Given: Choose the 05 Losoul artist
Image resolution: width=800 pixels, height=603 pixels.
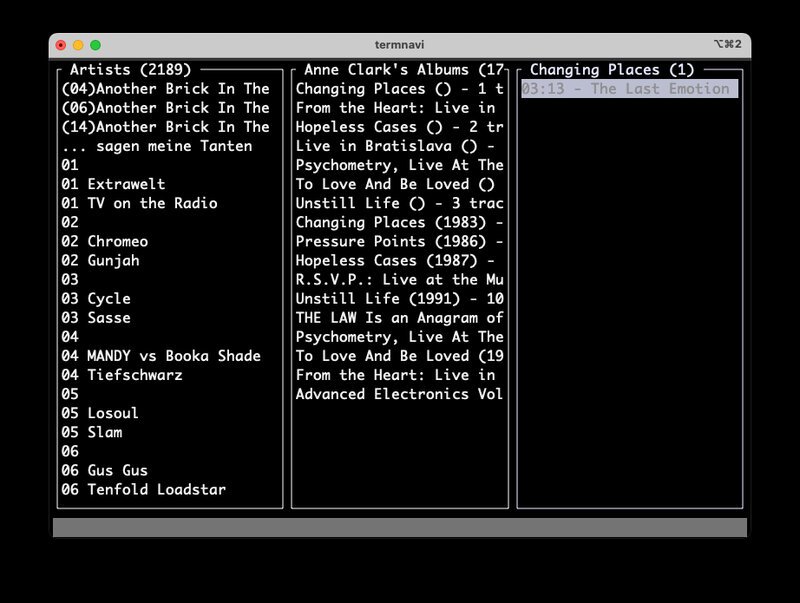Looking at the screenshot, I should coord(100,413).
